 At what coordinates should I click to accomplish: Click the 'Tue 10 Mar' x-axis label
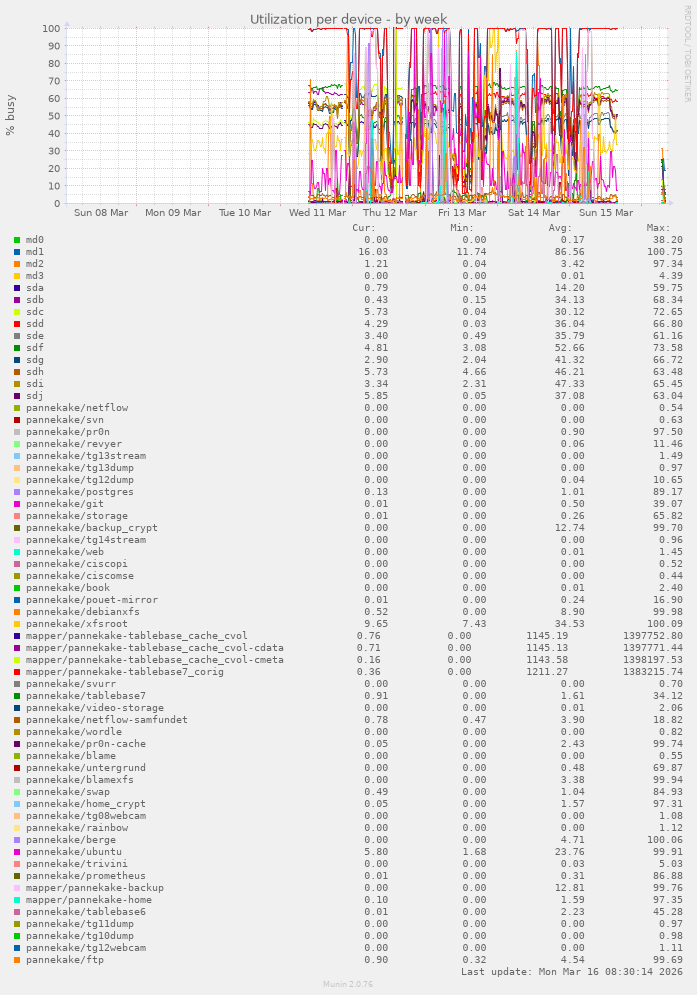(x=245, y=213)
